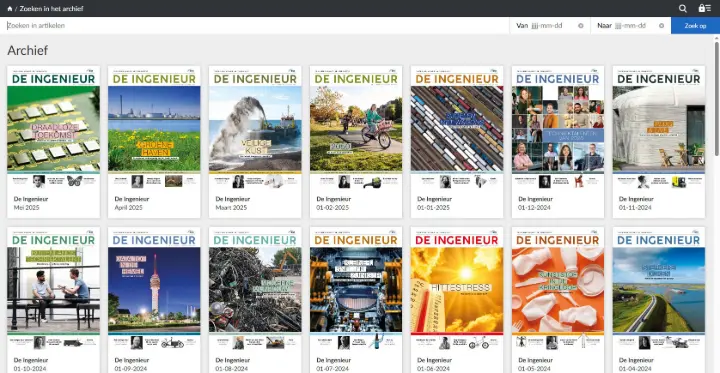The width and height of the screenshot is (720, 373).
Task: Click the '01-01-2025' date text
Action: click(x=433, y=208)
